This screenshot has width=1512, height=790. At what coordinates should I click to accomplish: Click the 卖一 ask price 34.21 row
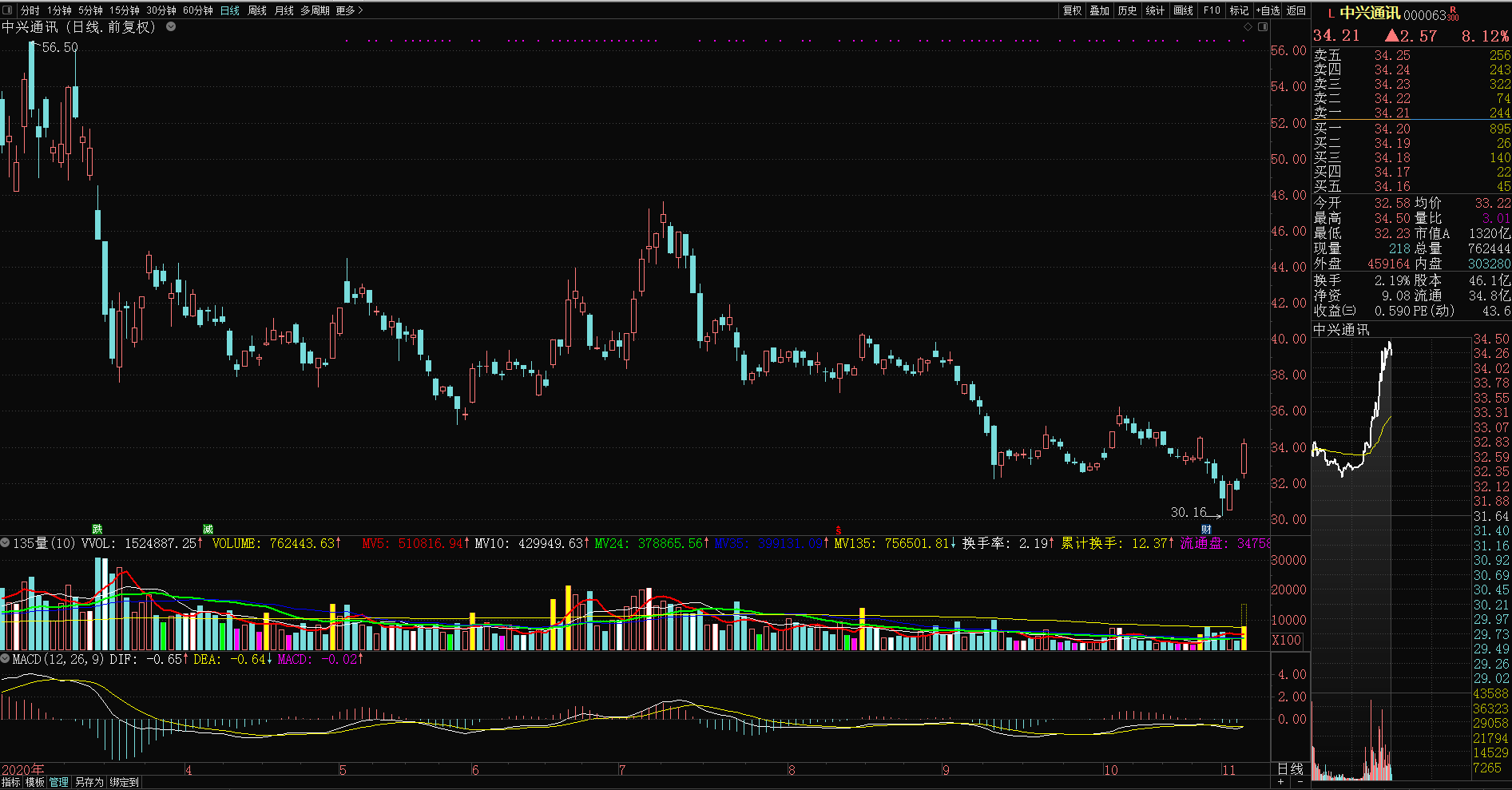pyautogui.click(x=1411, y=113)
